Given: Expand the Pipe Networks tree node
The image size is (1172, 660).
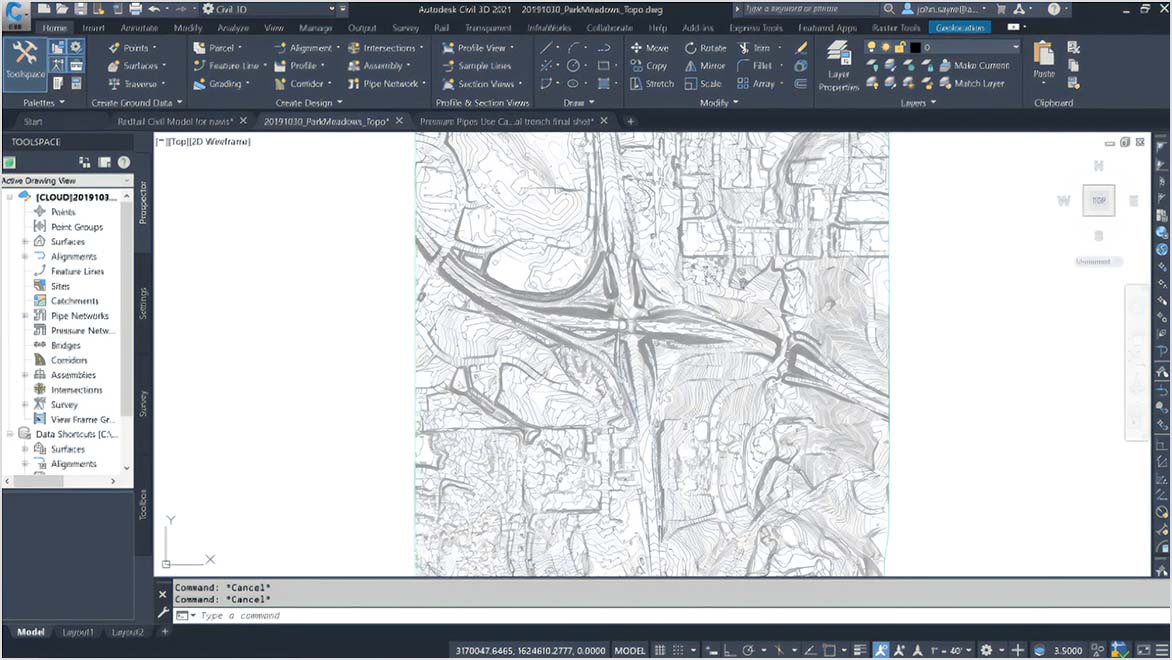Looking at the screenshot, I should pyautogui.click(x=25, y=316).
